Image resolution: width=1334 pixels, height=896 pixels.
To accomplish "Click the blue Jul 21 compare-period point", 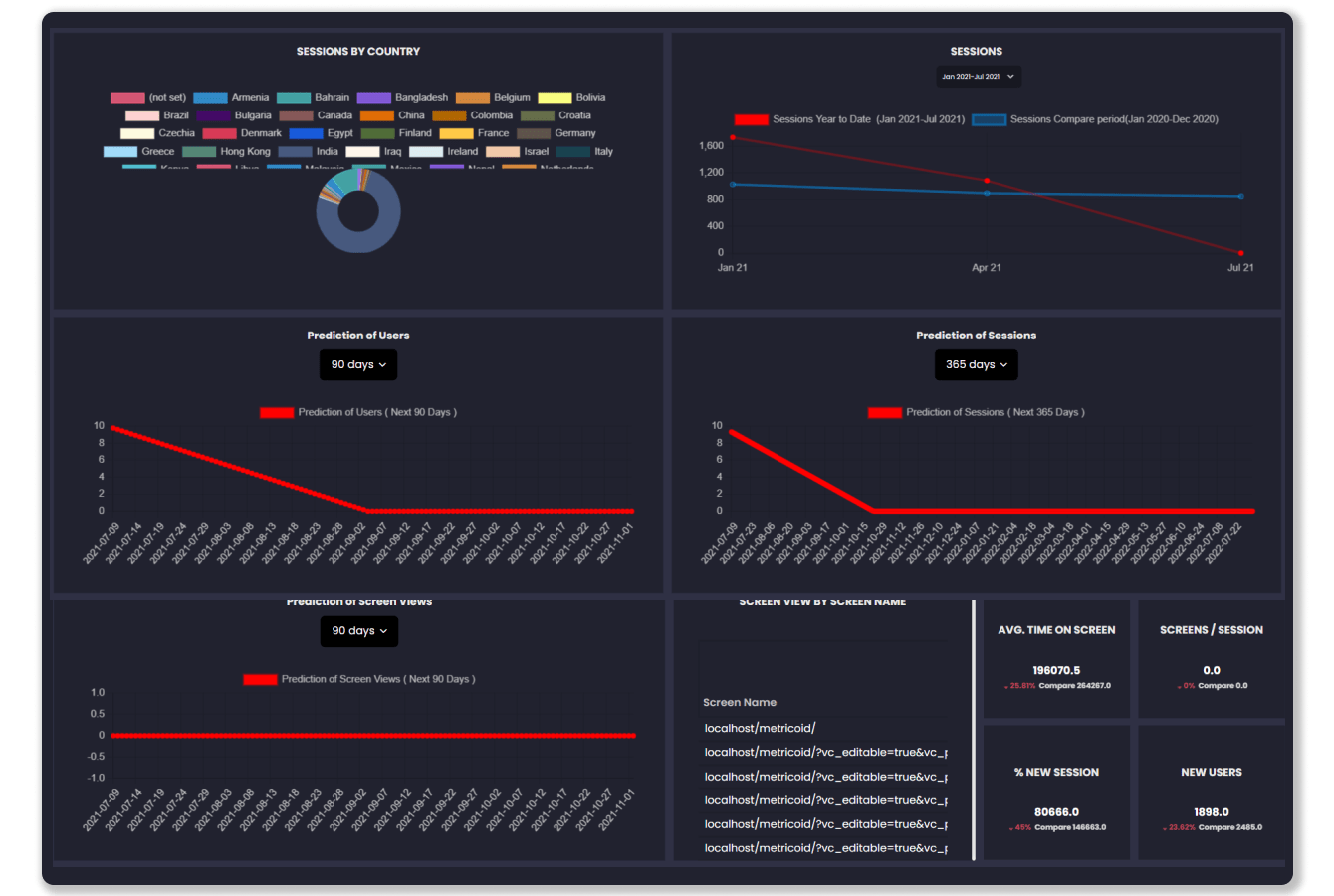I will (1240, 197).
